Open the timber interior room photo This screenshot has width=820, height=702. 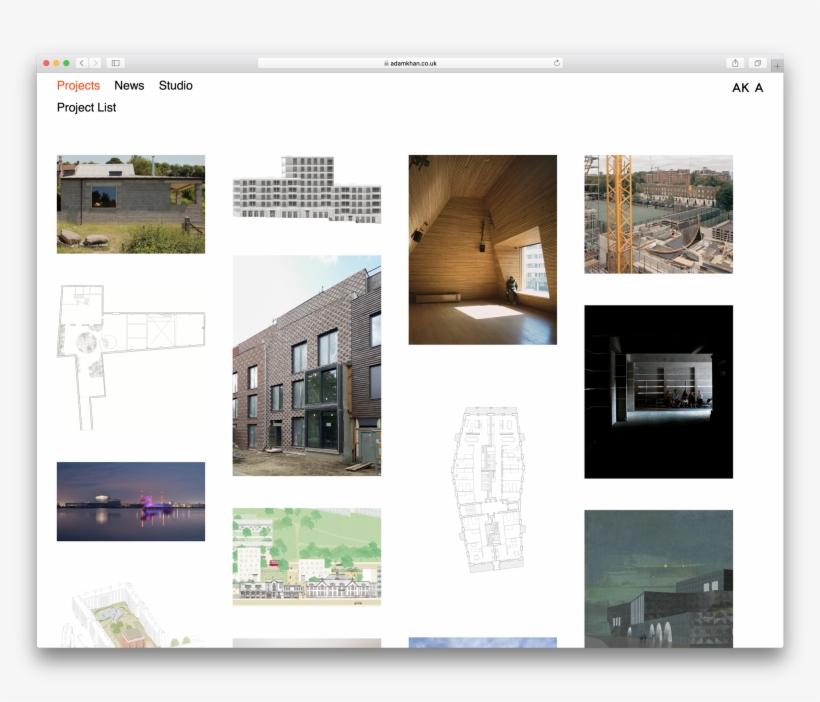(482, 249)
